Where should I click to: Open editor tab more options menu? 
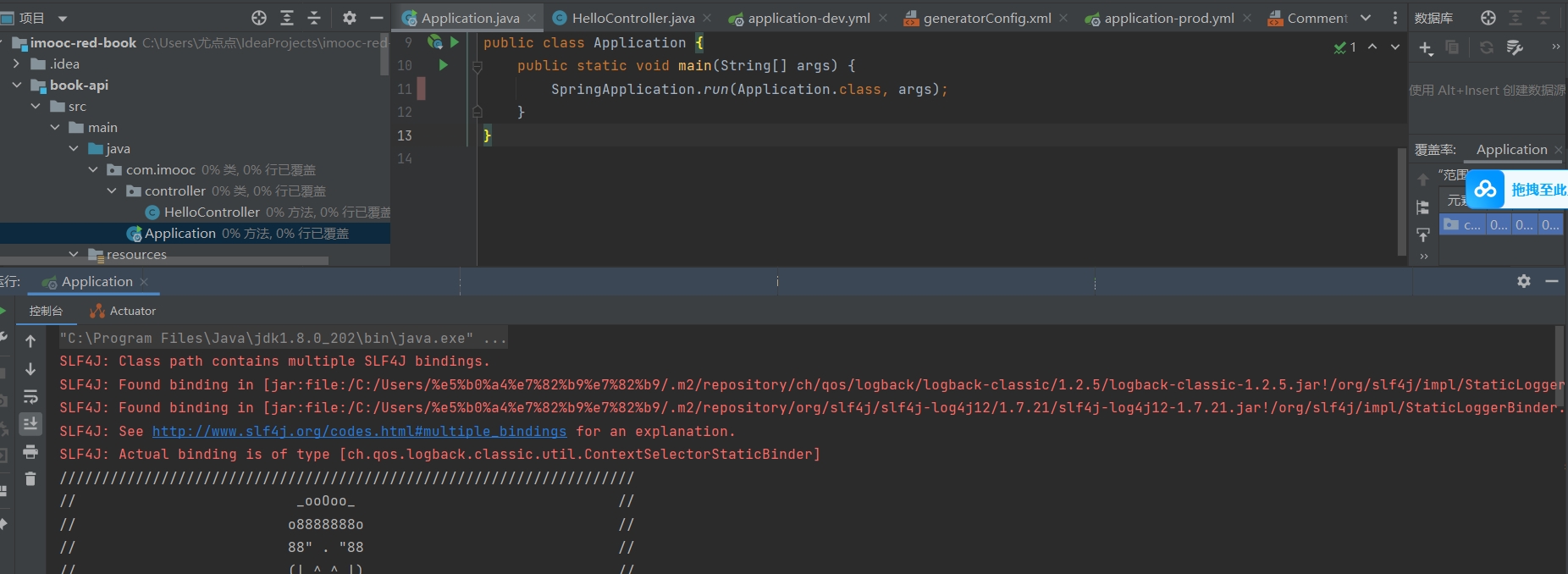pos(1395,18)
